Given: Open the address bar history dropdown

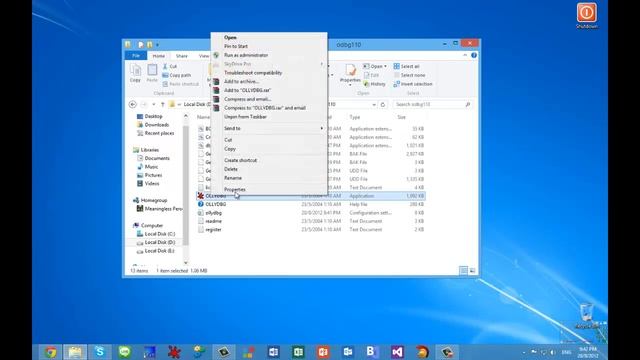Looking at the screenshot, I should [374, 104].
